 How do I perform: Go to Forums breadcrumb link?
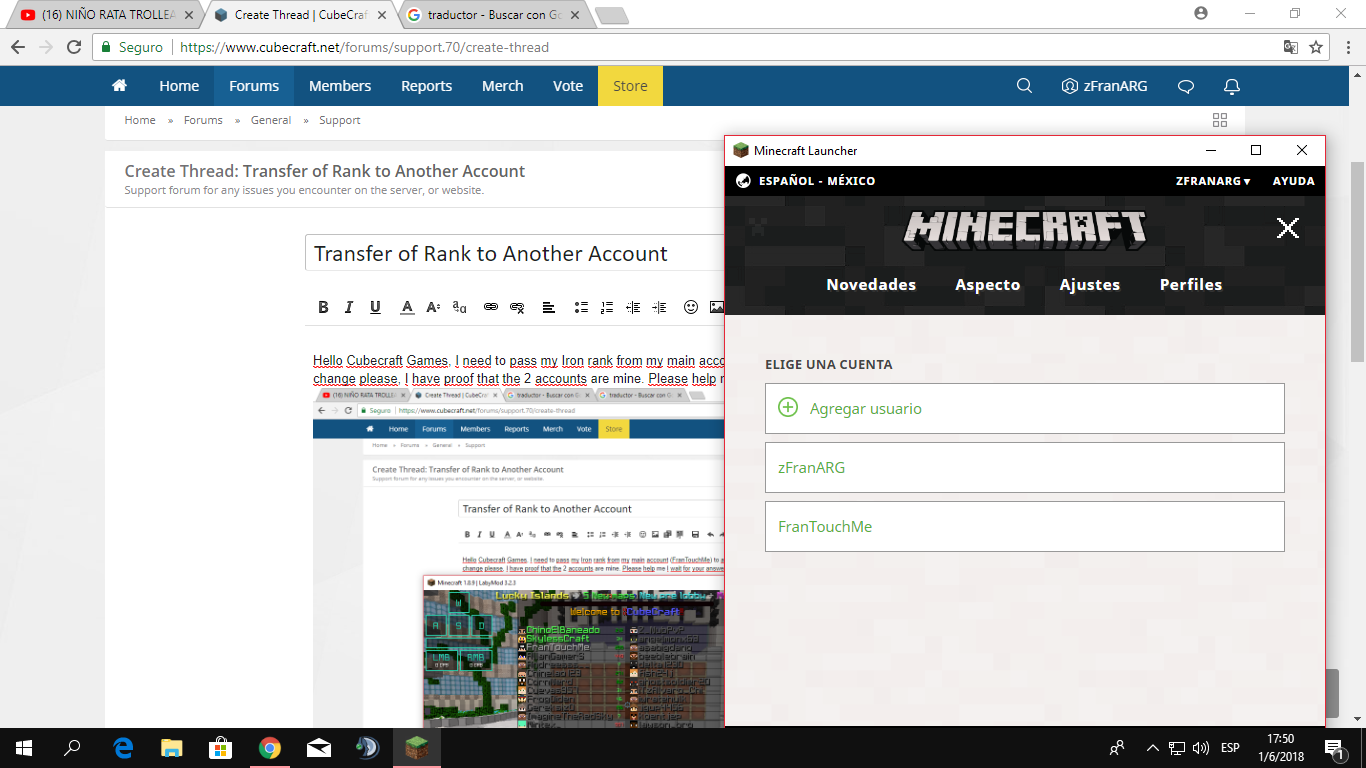coord(203,120)
